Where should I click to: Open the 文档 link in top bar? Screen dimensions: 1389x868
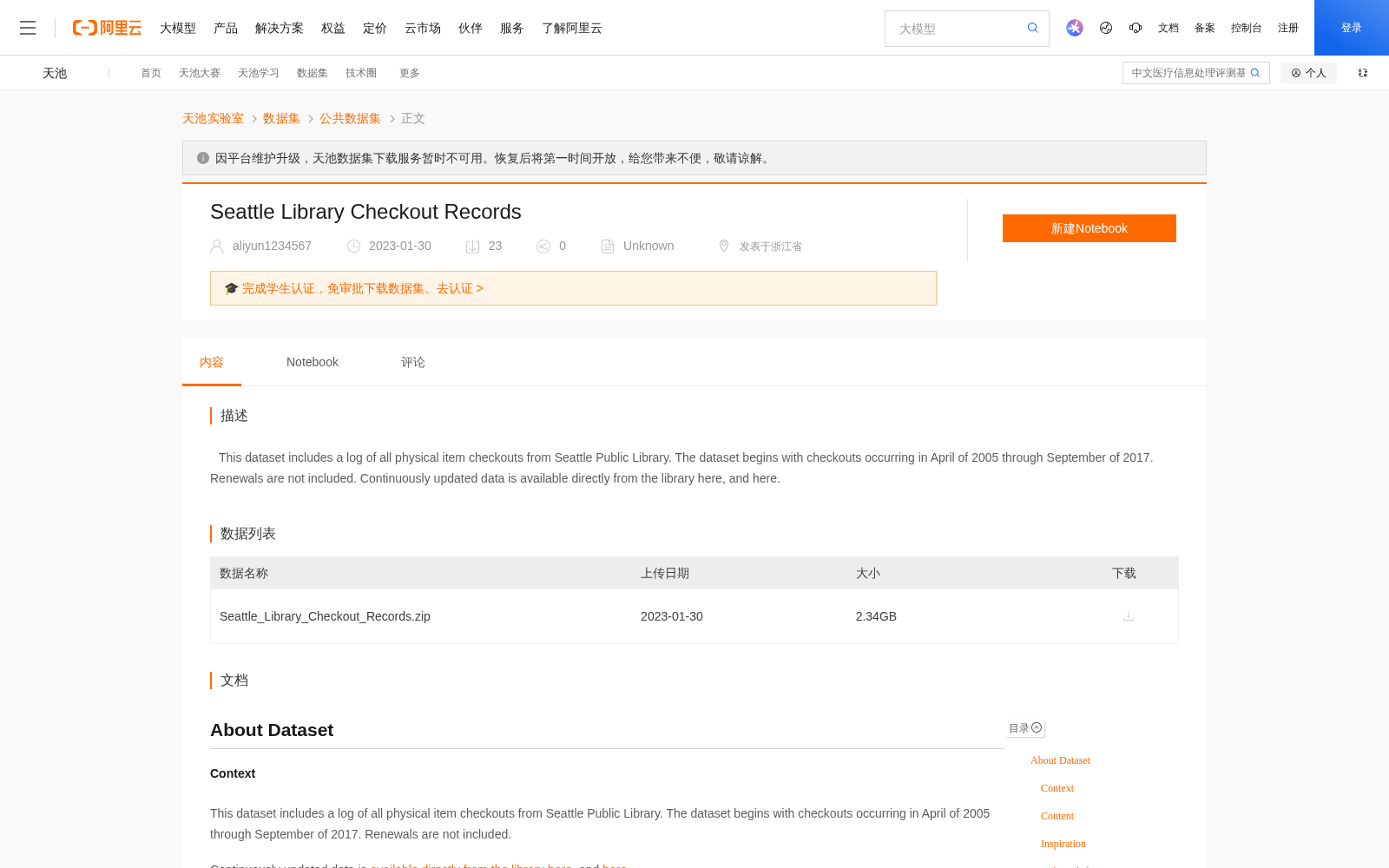click(x=1168, y=28)
